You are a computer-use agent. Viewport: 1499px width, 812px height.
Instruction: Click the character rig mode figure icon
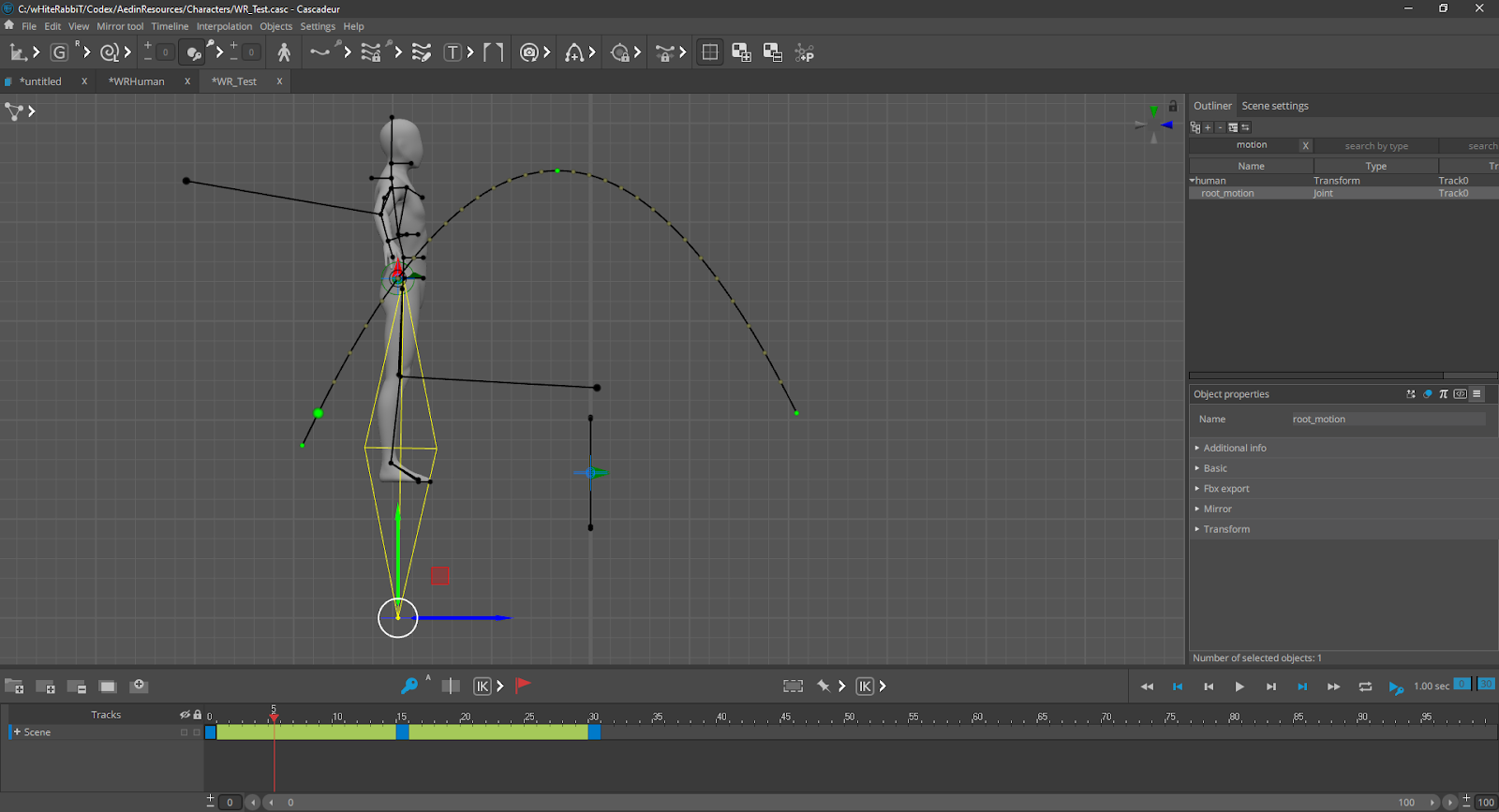tap(284, 52)
